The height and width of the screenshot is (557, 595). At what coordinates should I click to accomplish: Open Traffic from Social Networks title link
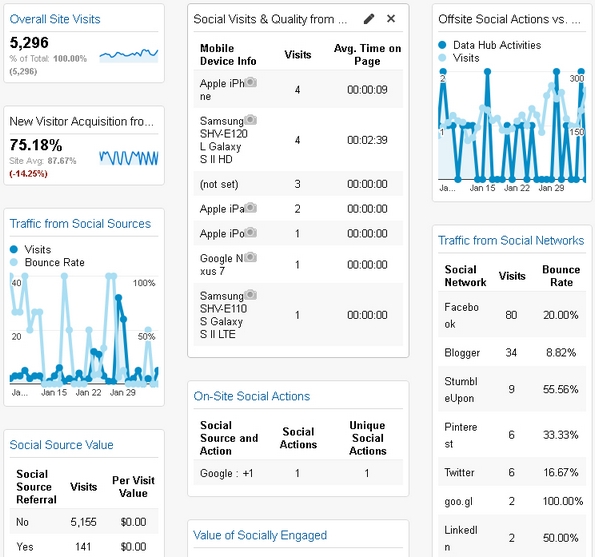point(511,240)
